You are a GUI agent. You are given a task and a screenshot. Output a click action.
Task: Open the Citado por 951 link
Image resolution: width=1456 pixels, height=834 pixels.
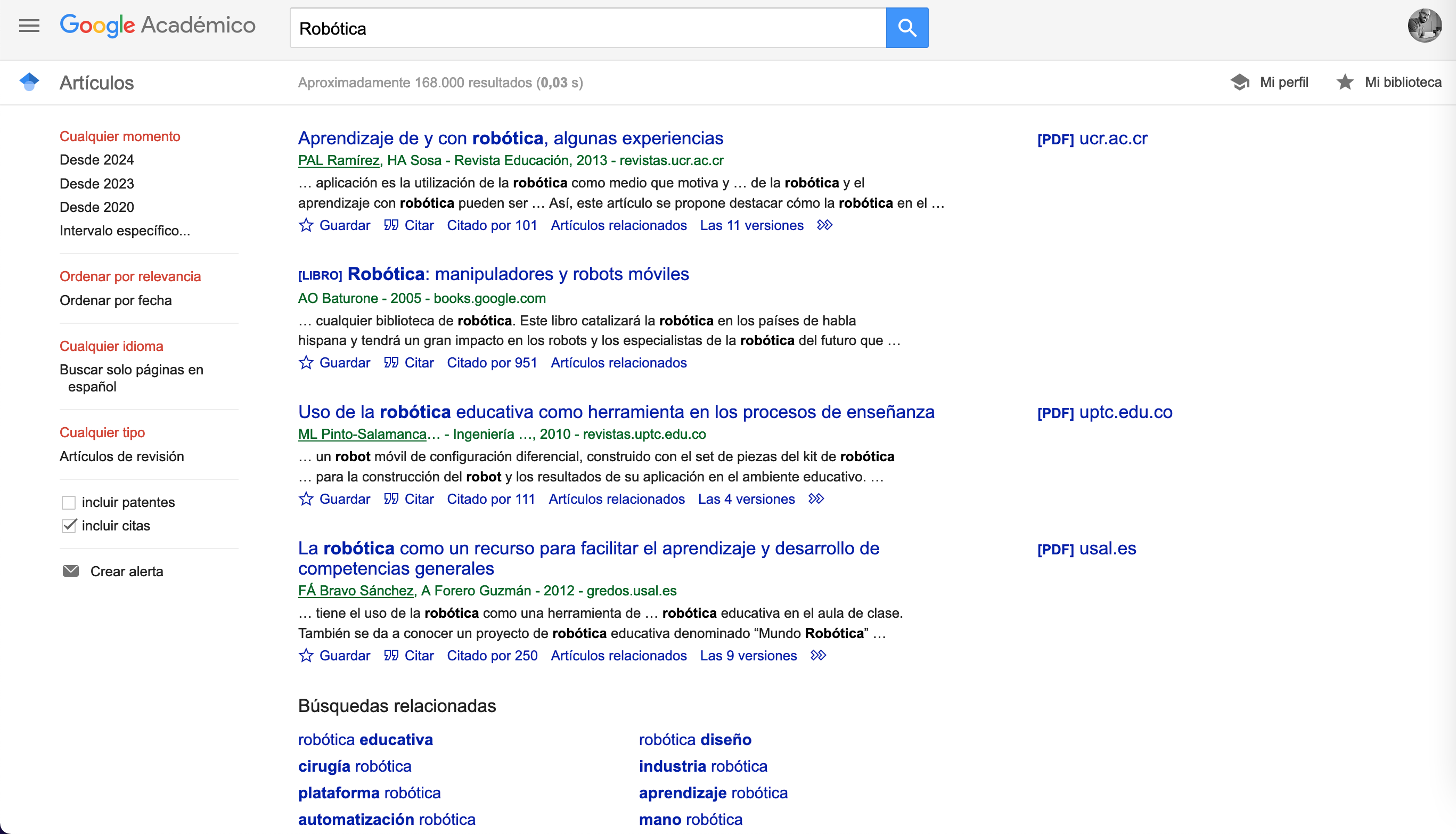(492, 363)
